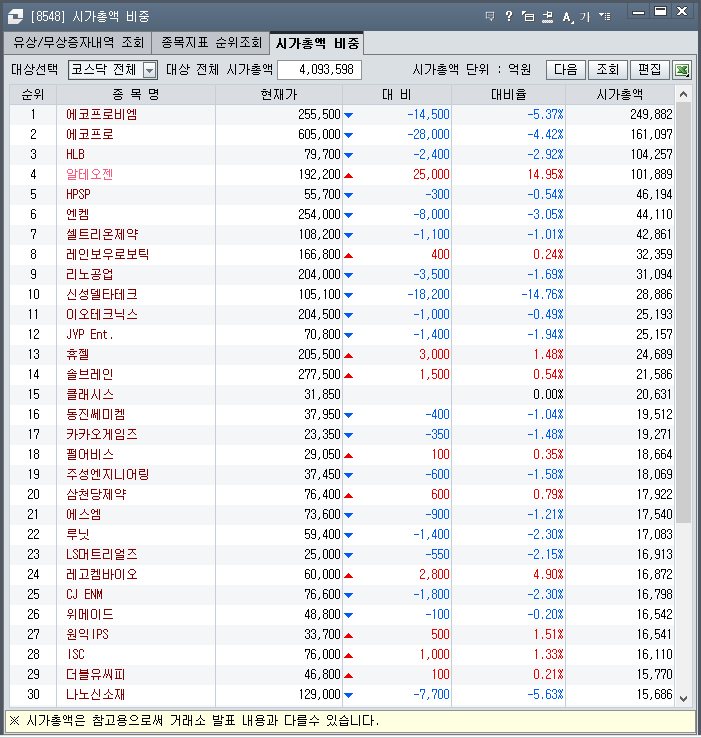Select stock 카카오게임즈

pyautogui.click(x=102, y=434)
